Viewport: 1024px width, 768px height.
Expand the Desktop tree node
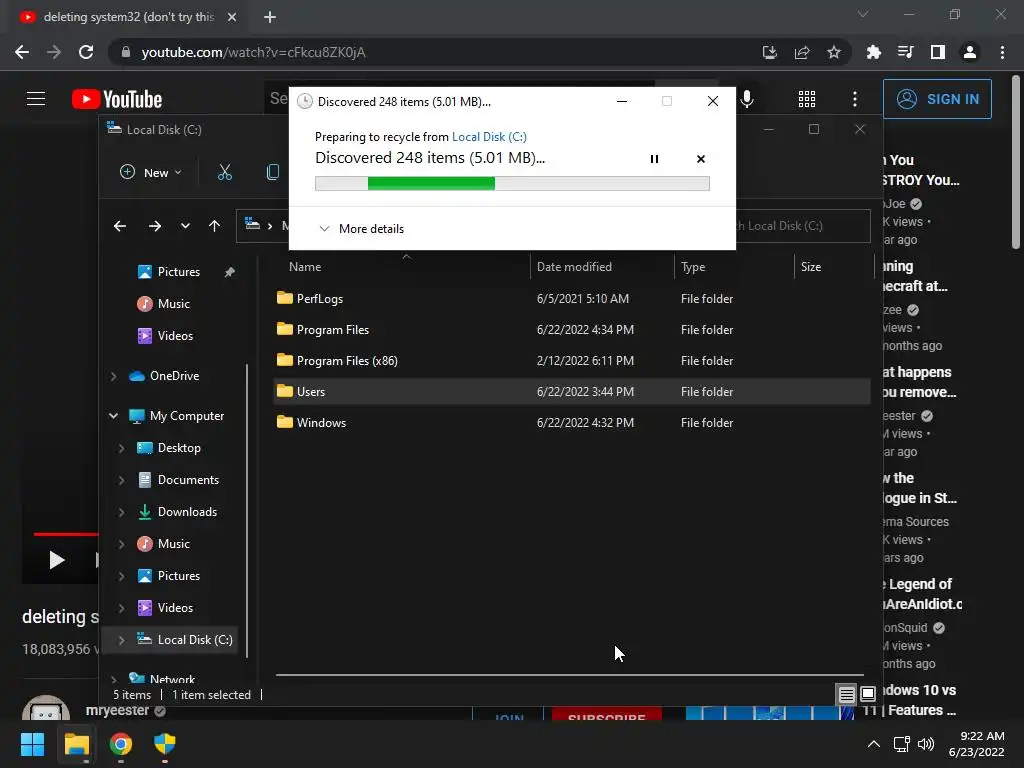pyautogui.click(x=121, y=448)
